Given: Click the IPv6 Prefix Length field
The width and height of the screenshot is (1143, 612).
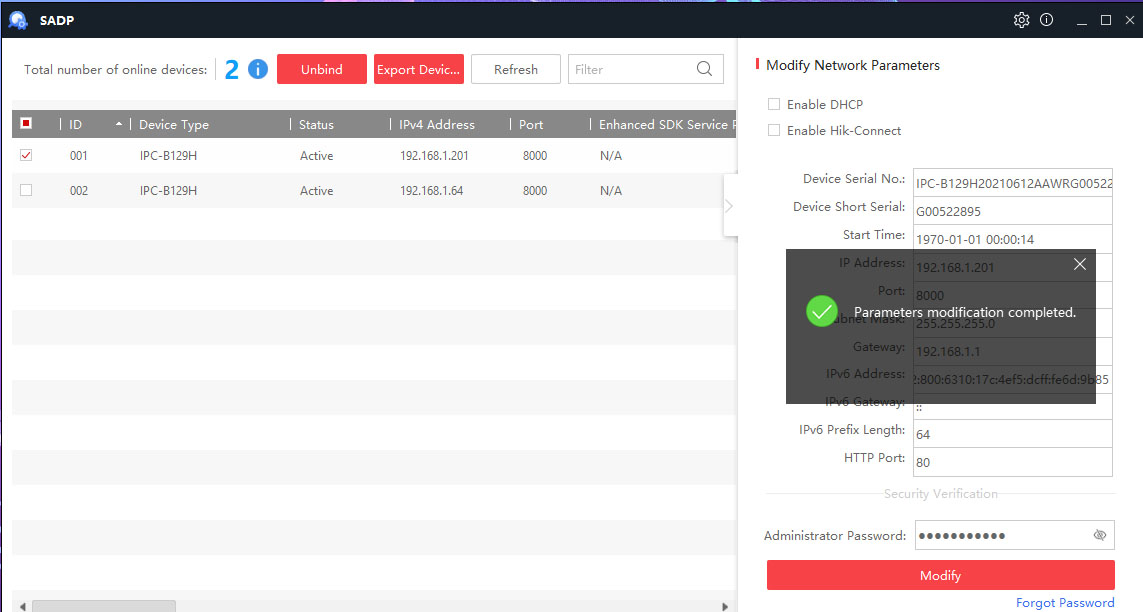Looking at the screenshot, I should (1013, 434).
